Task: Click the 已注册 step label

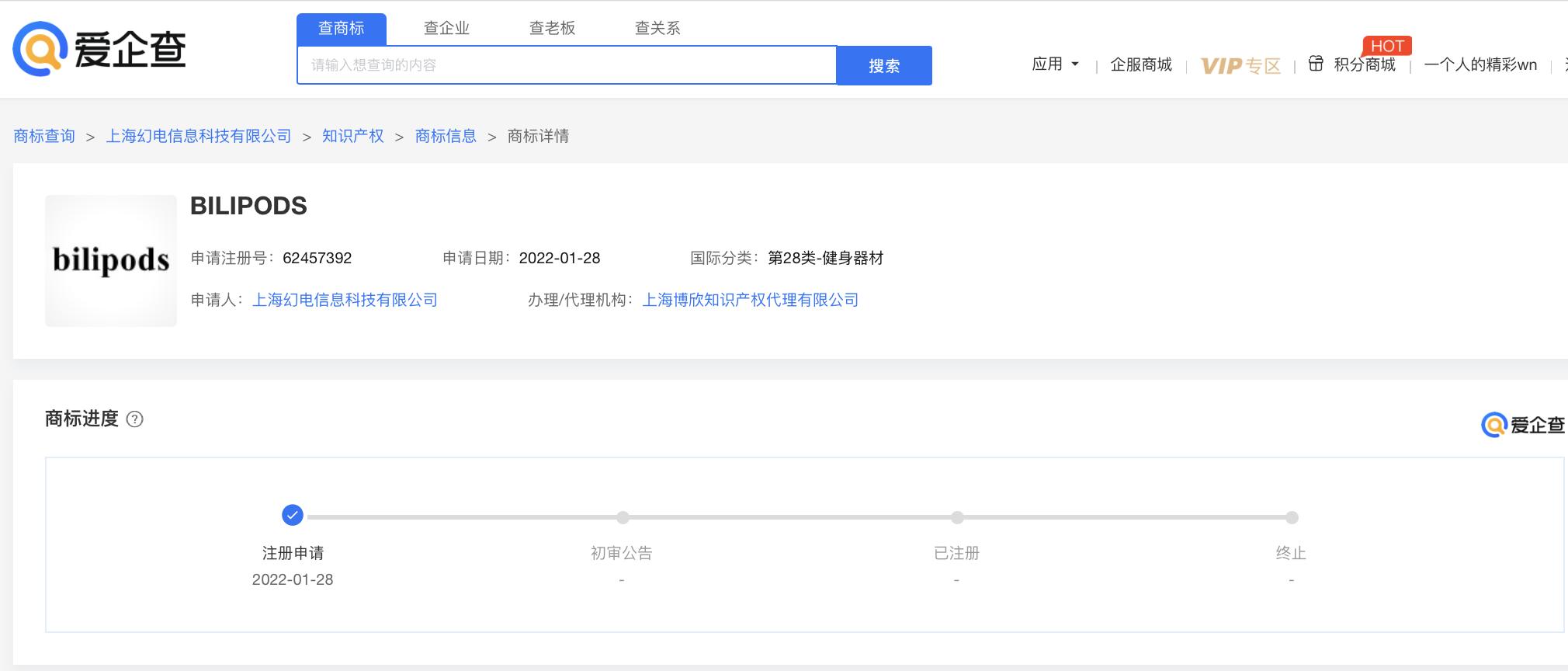Action: click(x=956, y=553)
